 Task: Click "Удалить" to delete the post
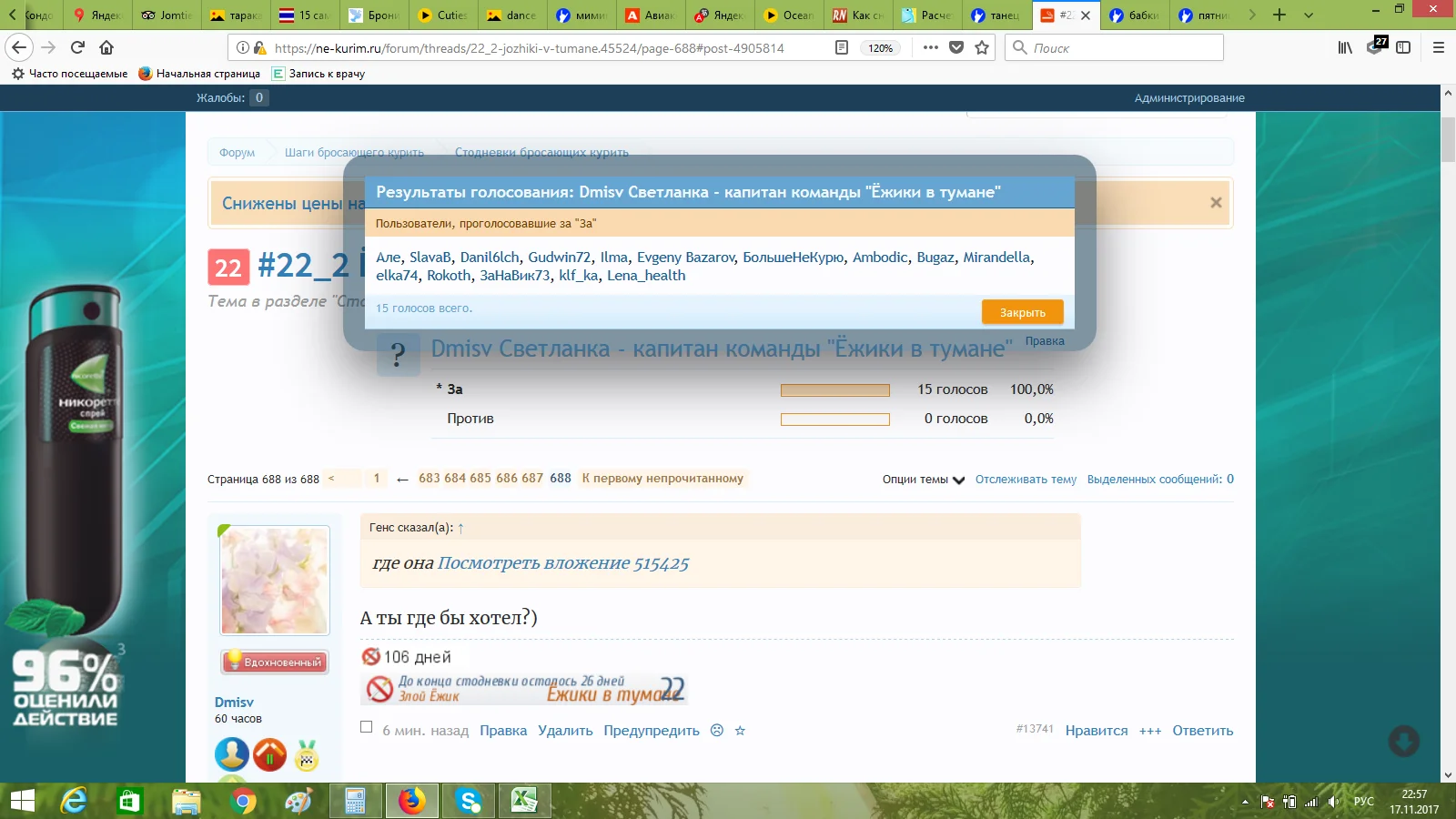coord(565,731)
